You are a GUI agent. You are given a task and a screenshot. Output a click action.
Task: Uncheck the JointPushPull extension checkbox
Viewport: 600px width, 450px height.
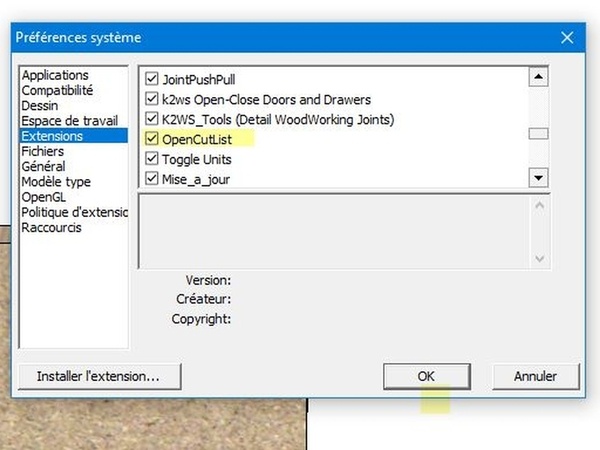click(x=152, y=79)
